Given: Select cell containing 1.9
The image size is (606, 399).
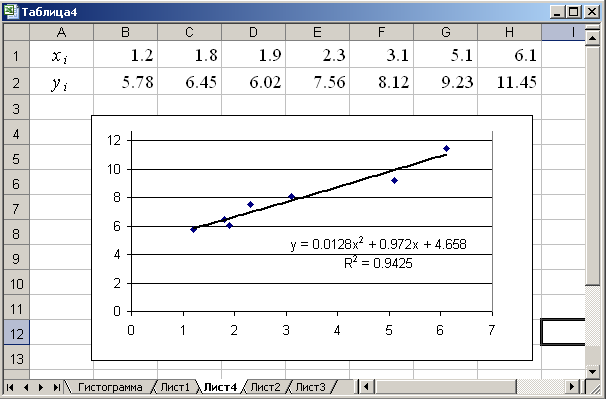Looking at the screenshot, I should (x=254, y=55).
